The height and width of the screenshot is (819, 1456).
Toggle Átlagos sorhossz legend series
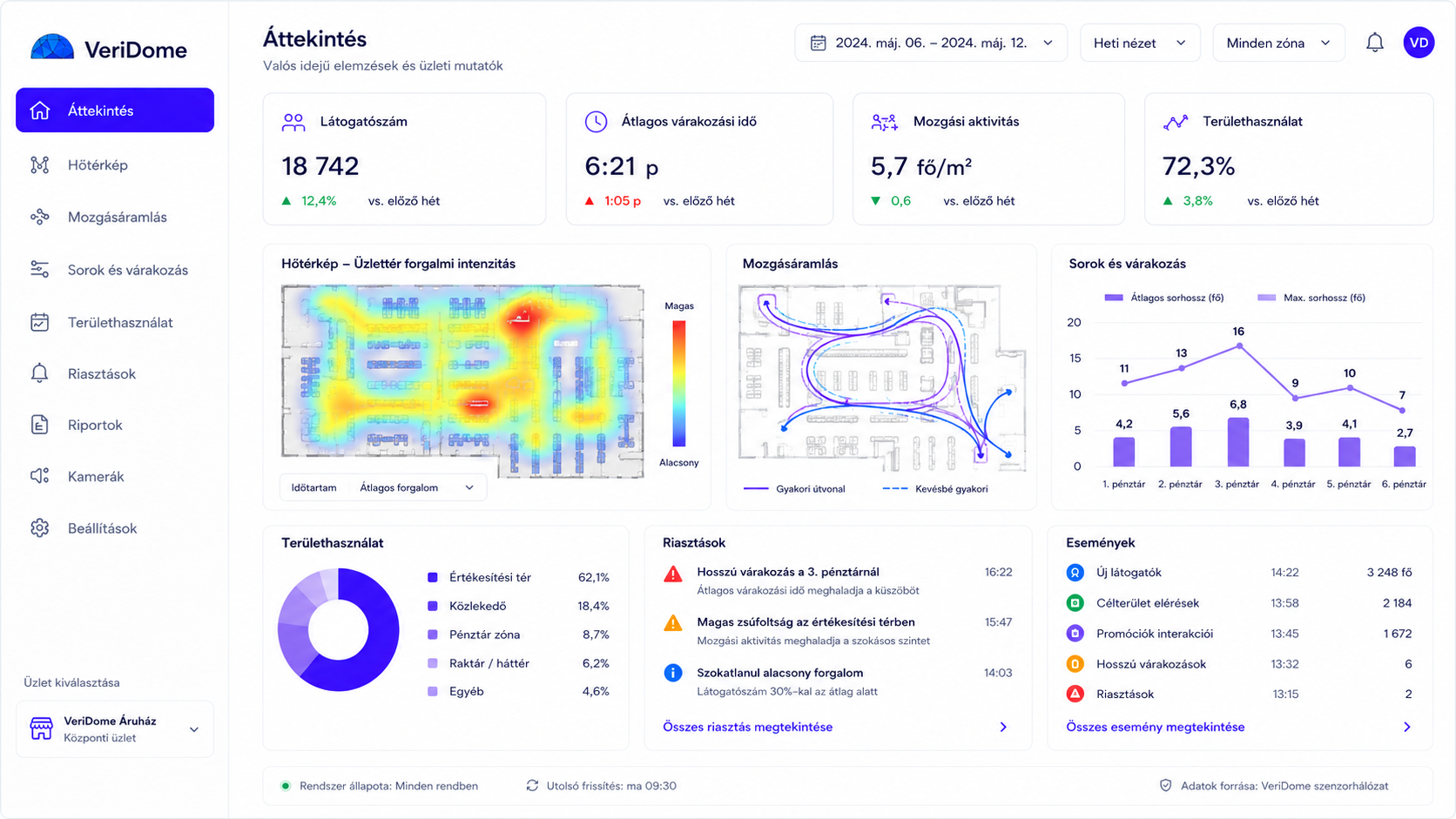point(1163,298)
